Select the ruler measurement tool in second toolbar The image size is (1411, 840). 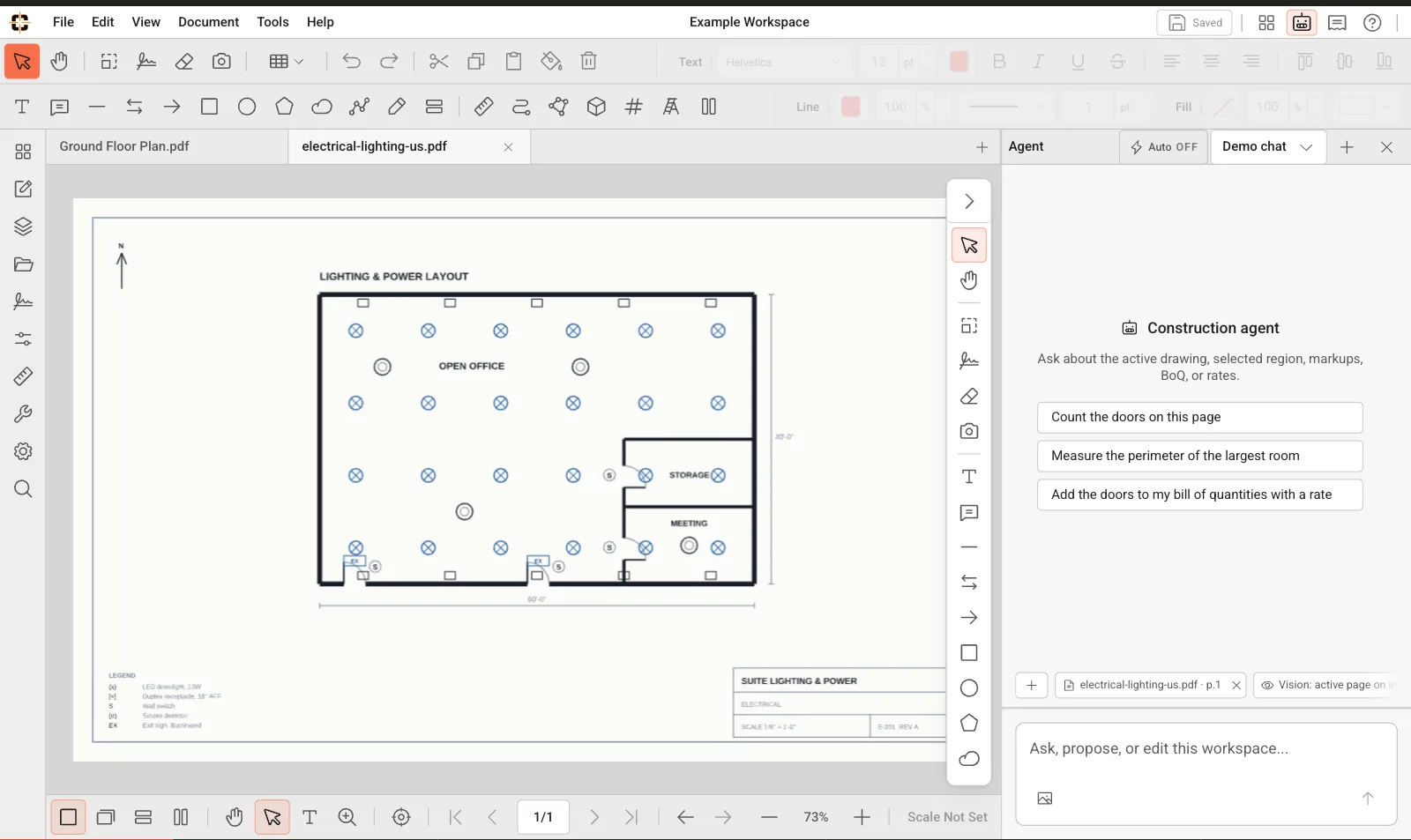pos(483,107)
